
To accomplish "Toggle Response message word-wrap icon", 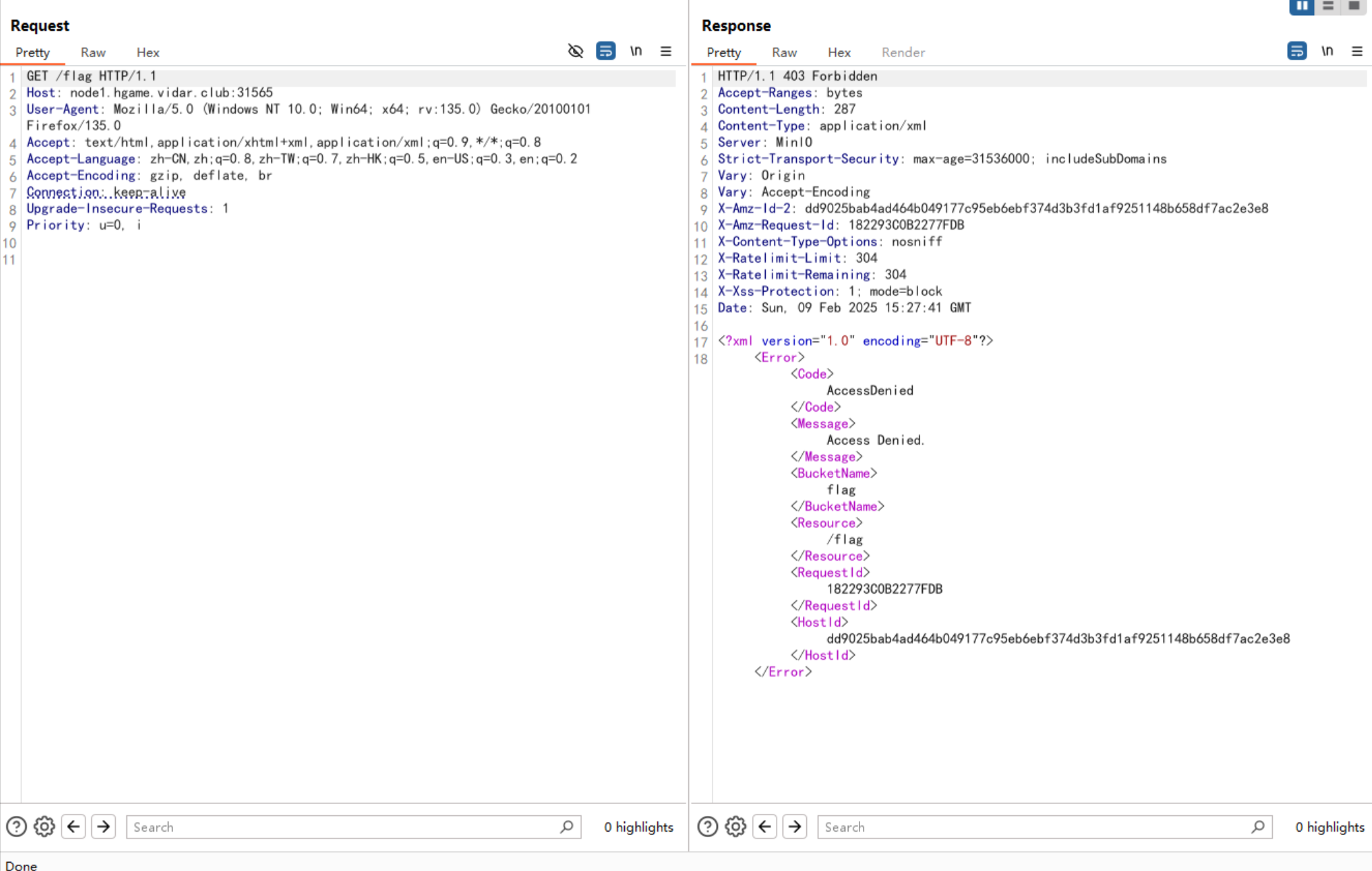I will (x=1297, y=51).
